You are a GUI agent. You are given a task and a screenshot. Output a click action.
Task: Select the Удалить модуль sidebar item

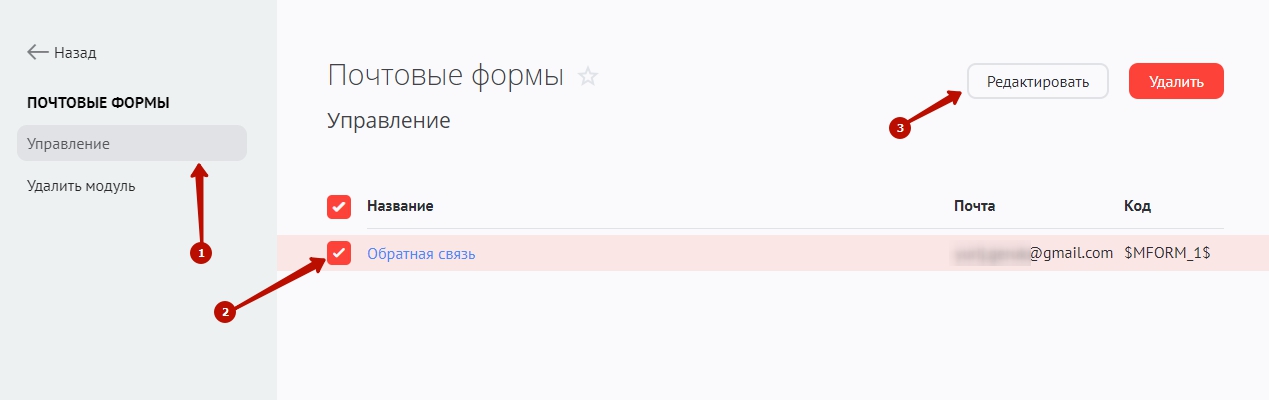pos(81,185)
